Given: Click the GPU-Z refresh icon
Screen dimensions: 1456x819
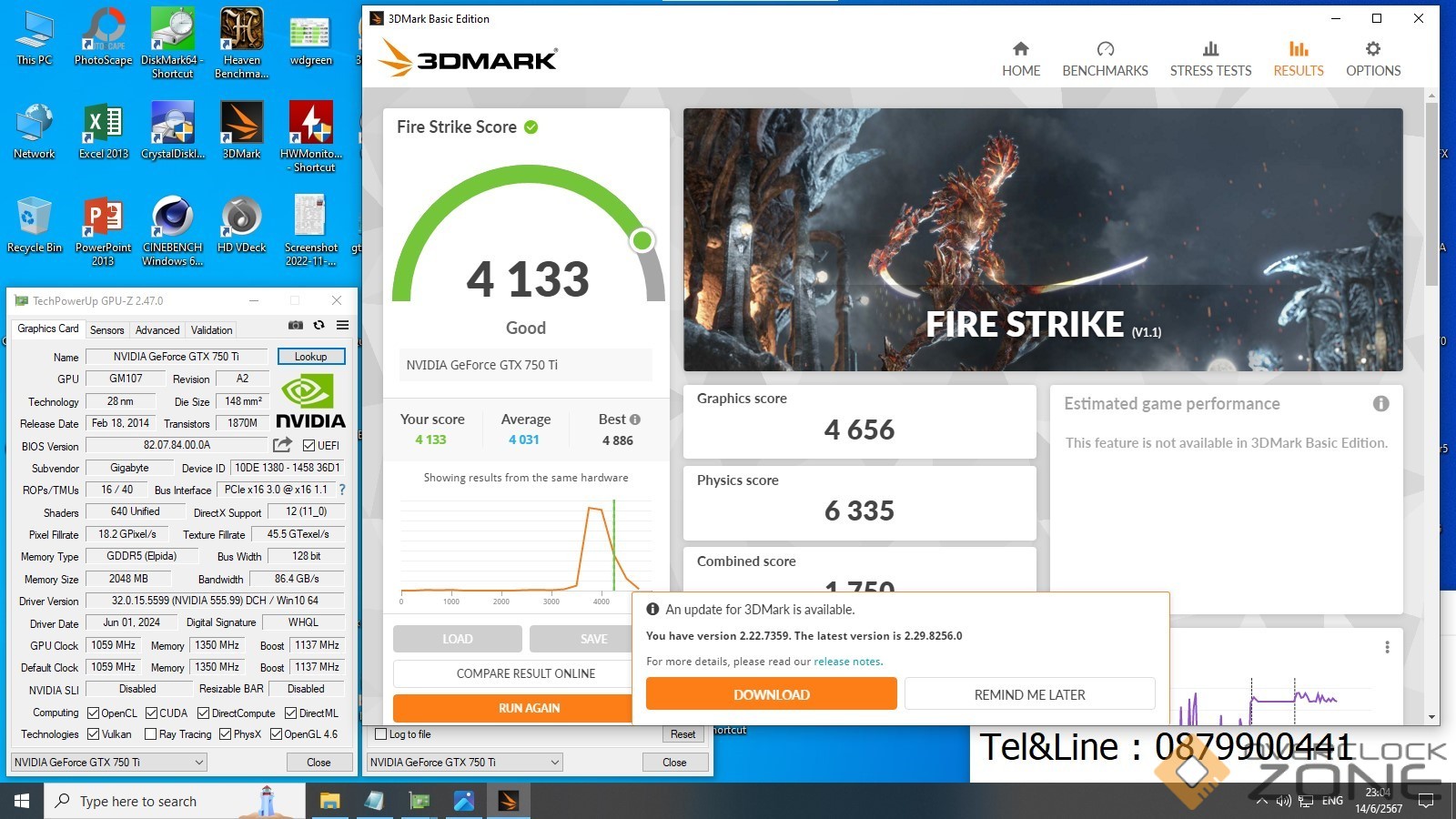Looking at the screenshot, I should pos(318,325).
